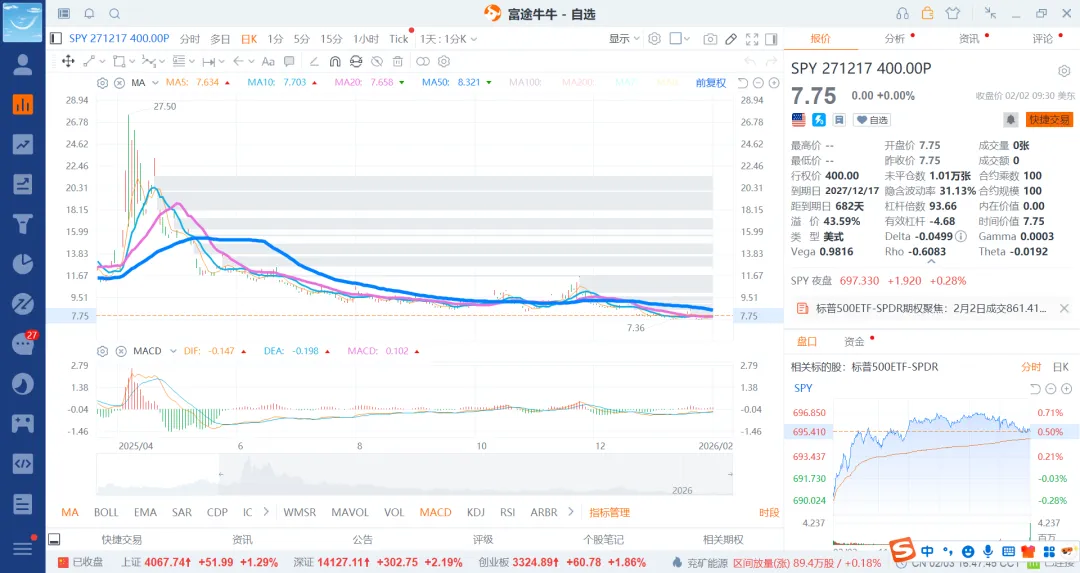The image size is (1080, 573).
Task: Toggle the MACD indicator on
Action: 435,512
